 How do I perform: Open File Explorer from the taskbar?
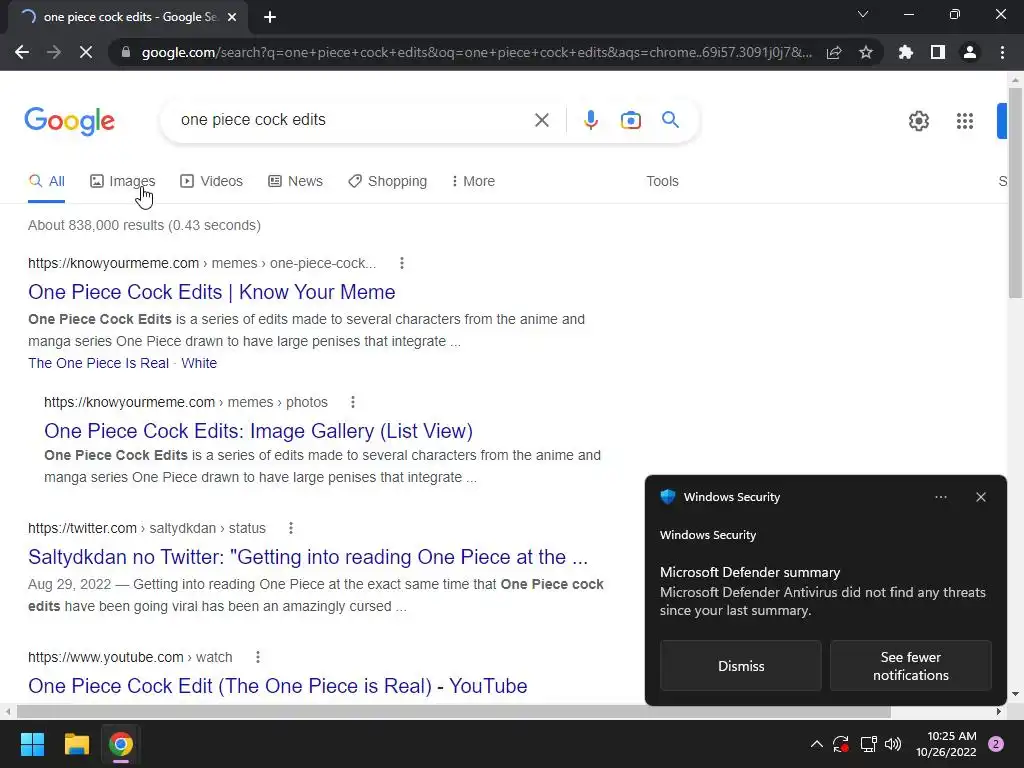point(76,744)
